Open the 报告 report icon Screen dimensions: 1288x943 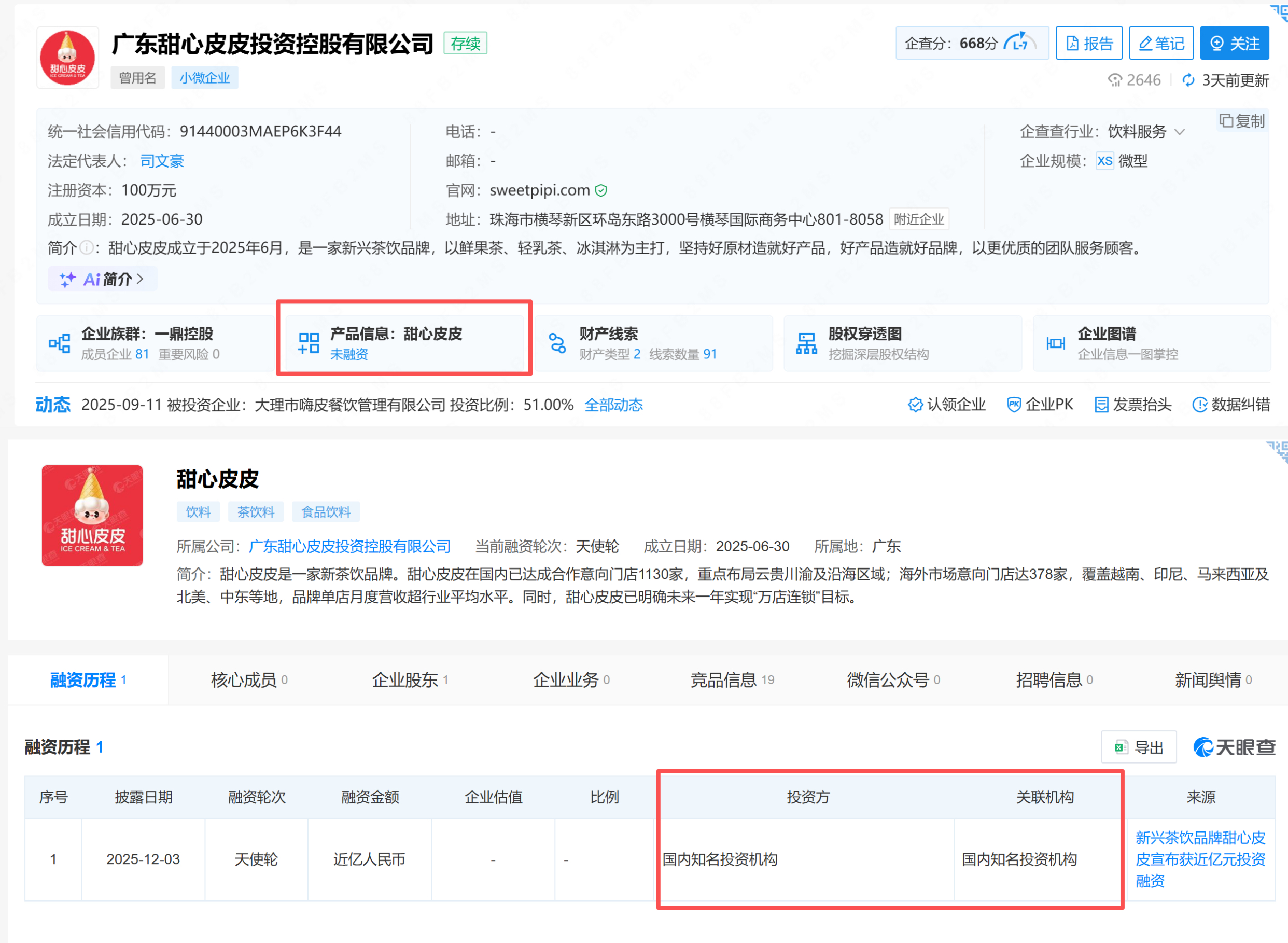coord(1088,43)
